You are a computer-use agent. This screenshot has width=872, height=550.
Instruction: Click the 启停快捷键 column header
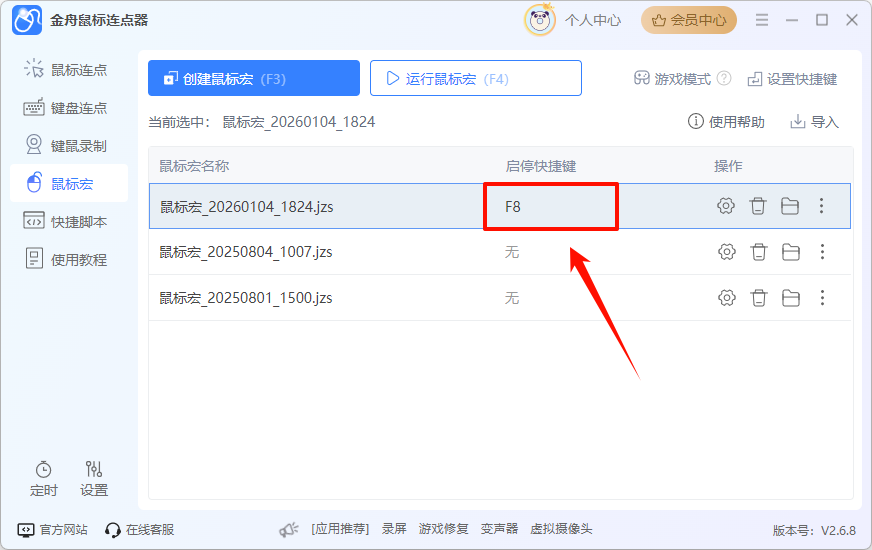point(541,166)
